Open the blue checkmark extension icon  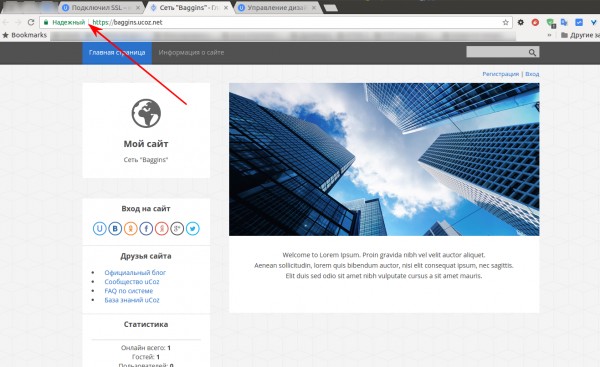(579, 22)
